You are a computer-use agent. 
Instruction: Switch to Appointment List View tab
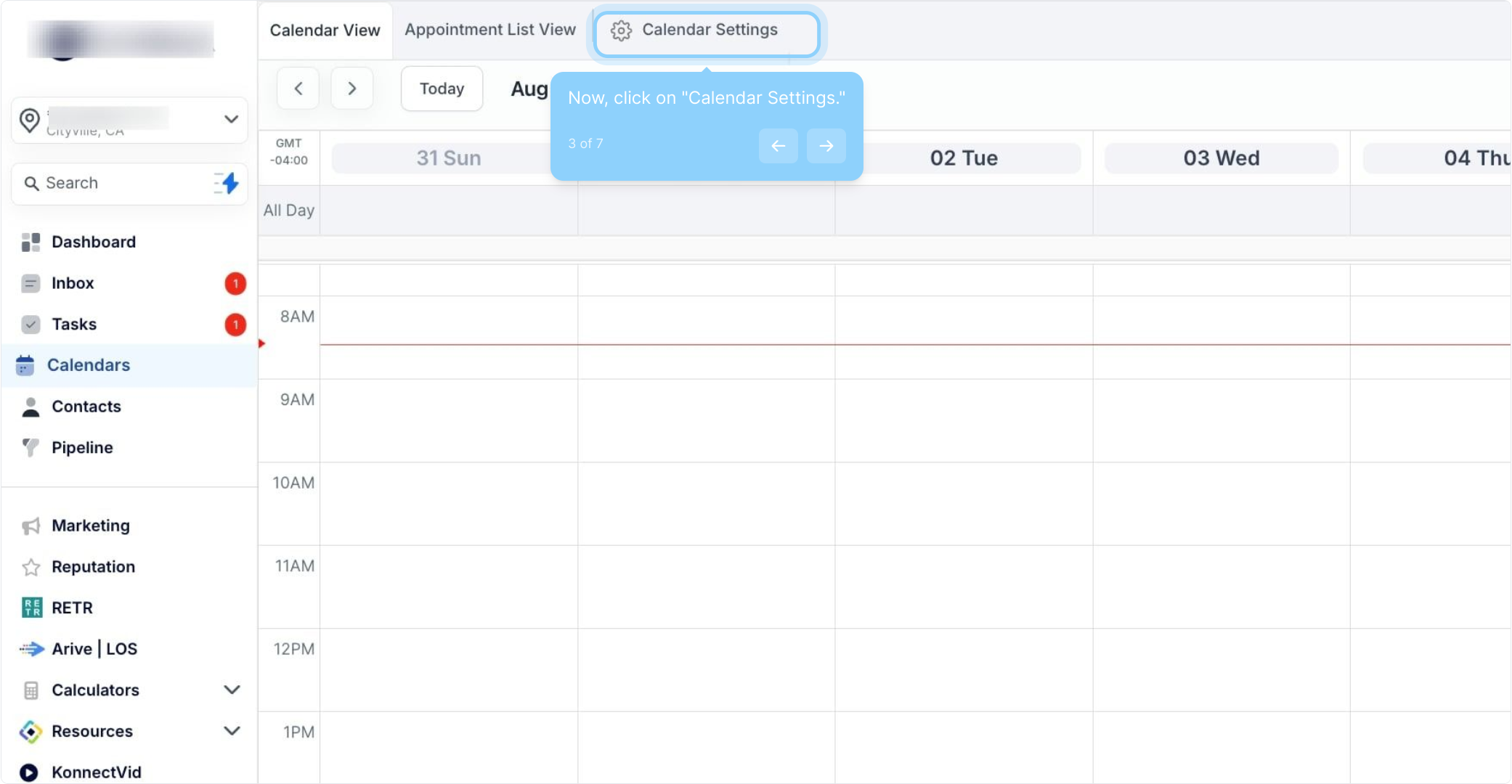pyautogui.click(x=489, y=30)
